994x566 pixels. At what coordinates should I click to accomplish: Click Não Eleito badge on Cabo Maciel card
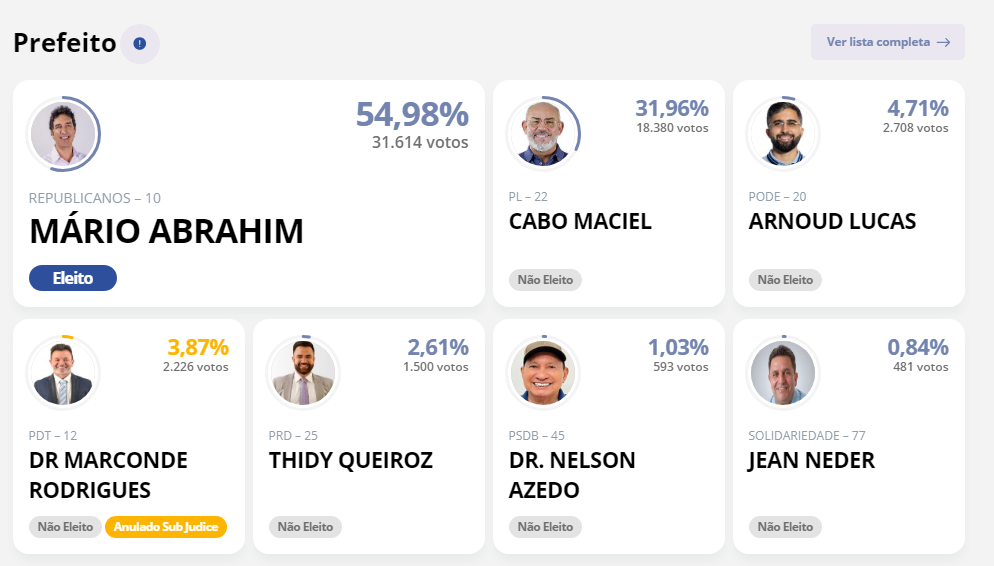tap(545, 280)
